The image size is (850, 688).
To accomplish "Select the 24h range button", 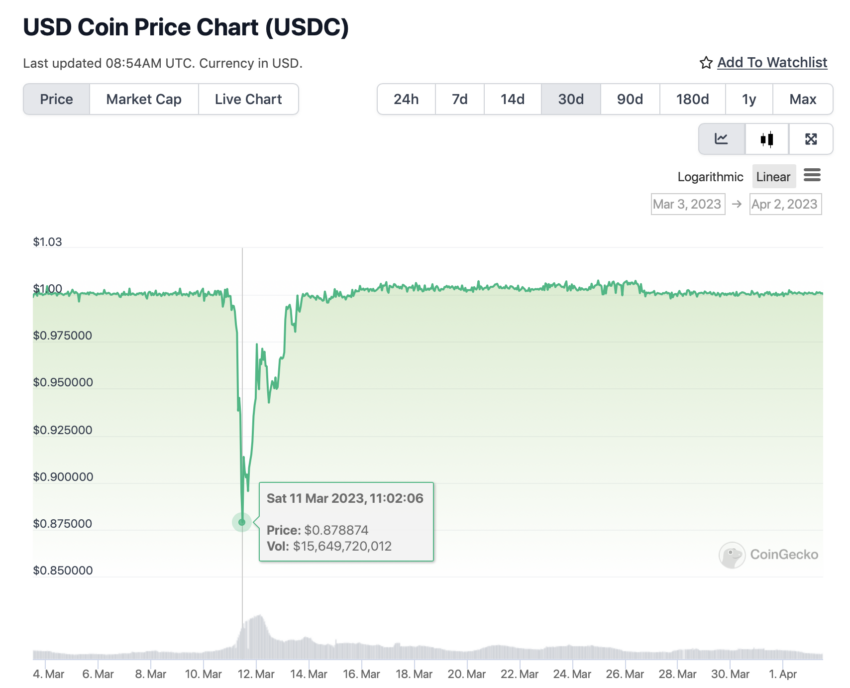I will pos(406,99).
